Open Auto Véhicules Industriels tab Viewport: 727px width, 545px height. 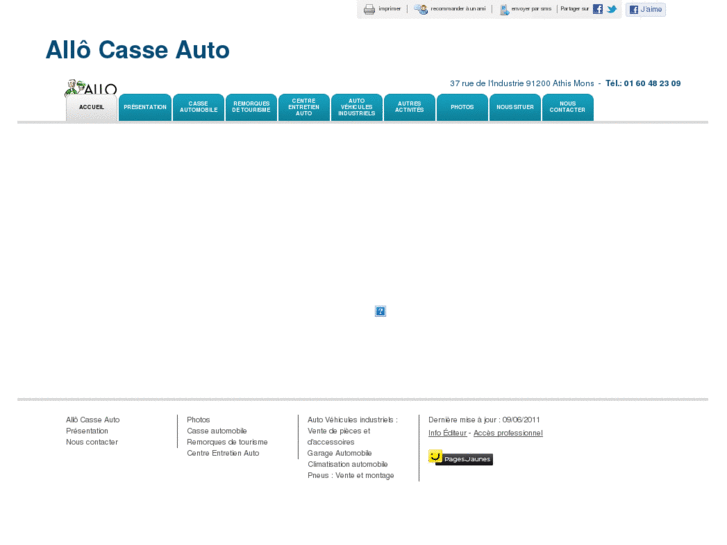357,108
